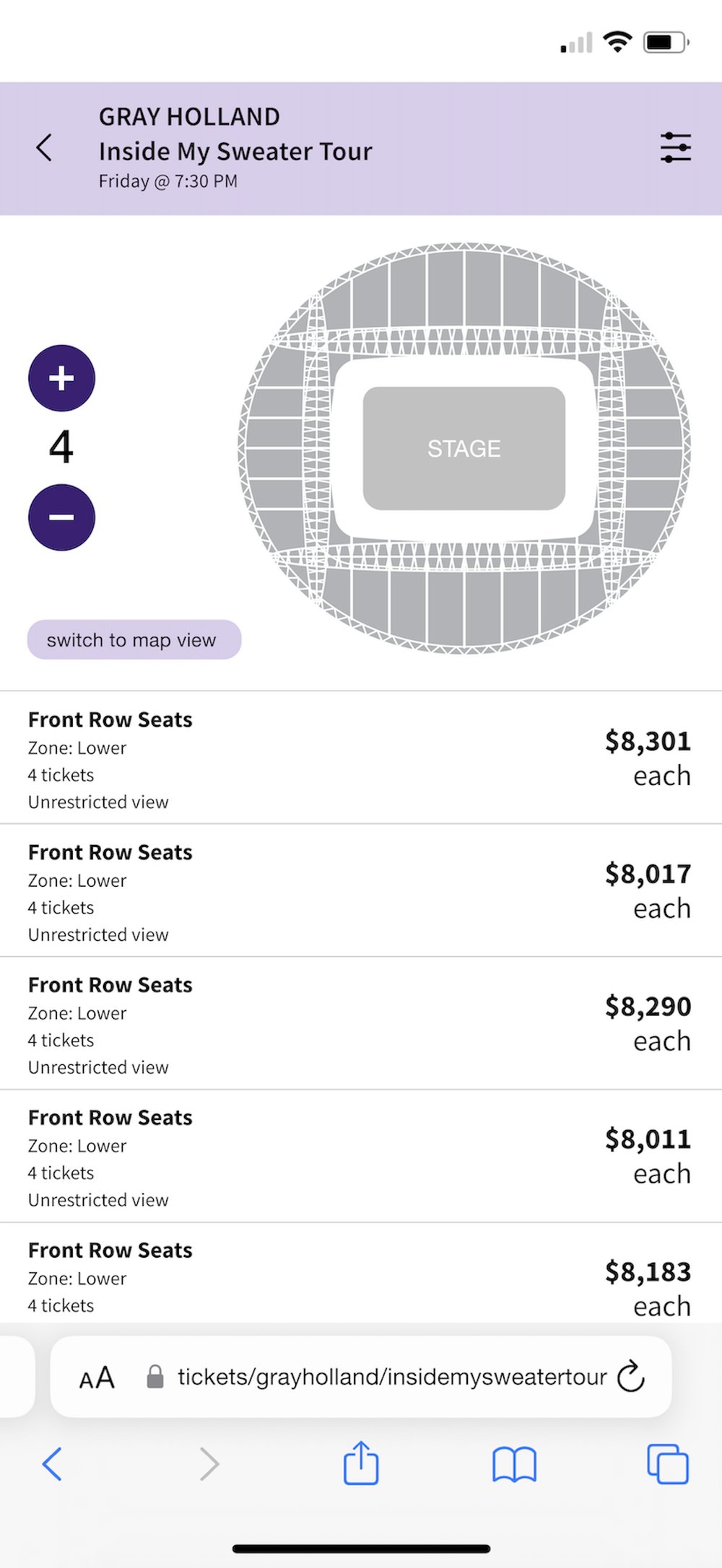Click the lock icon in address bar
This screenshot has width=722, height=1568.
[x=155, y=1377]
